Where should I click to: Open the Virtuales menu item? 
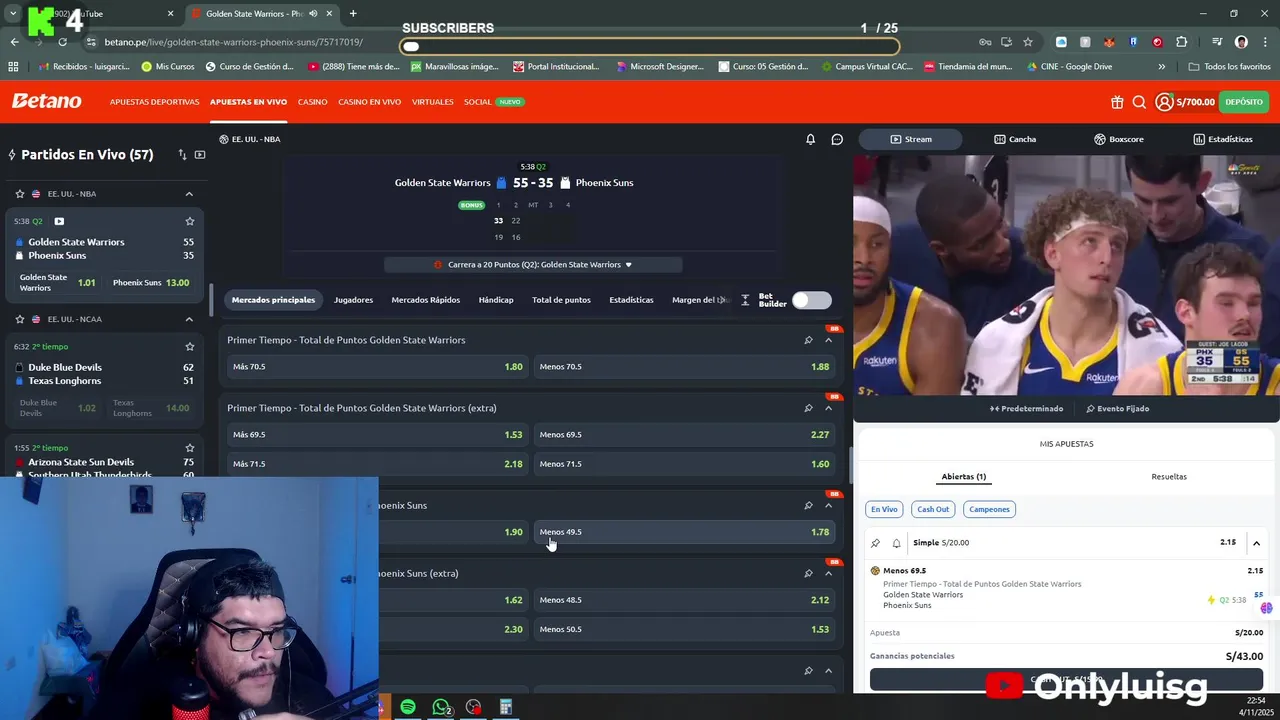click(433, 102)
